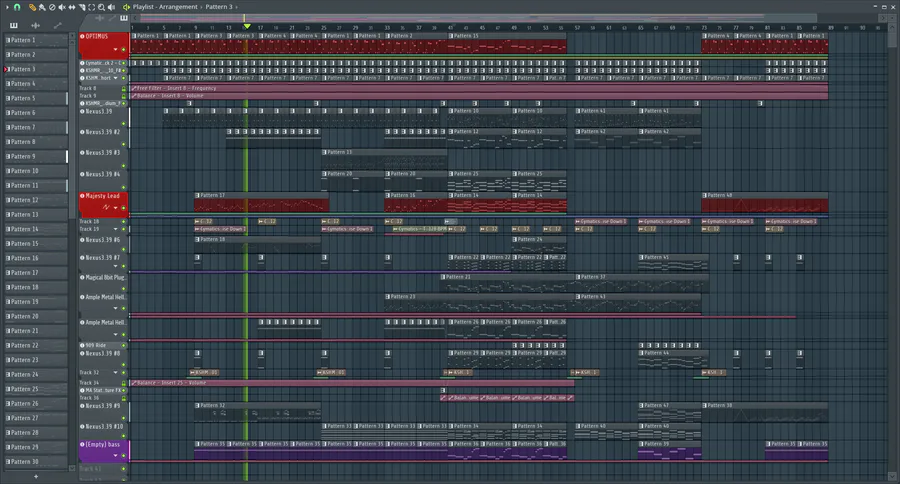Select Pattern 12 in the picker
The height and width of the screenshot is (484, 900).
click(x=36, y=200)
